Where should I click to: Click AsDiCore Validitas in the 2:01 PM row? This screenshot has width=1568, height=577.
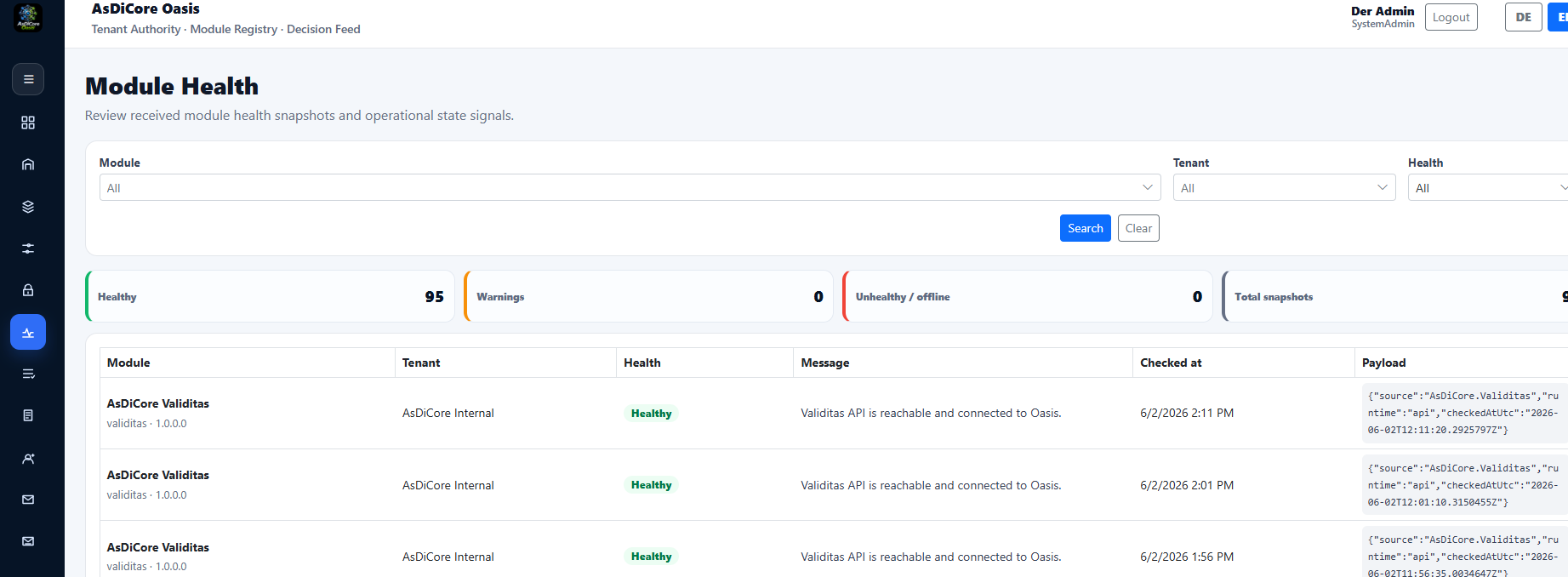click(158, 475)
